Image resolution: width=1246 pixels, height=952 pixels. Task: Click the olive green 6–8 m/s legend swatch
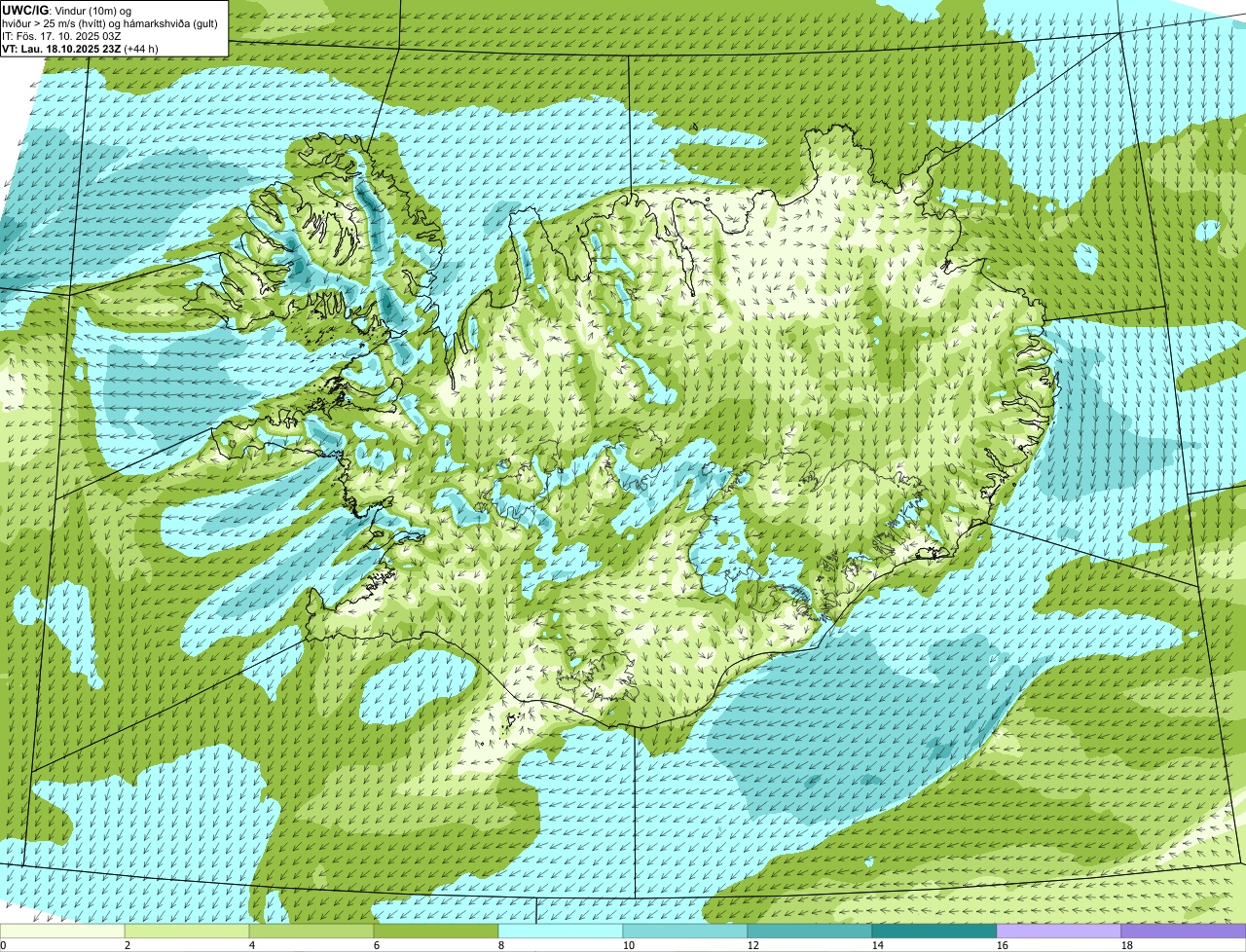[436, 931]
